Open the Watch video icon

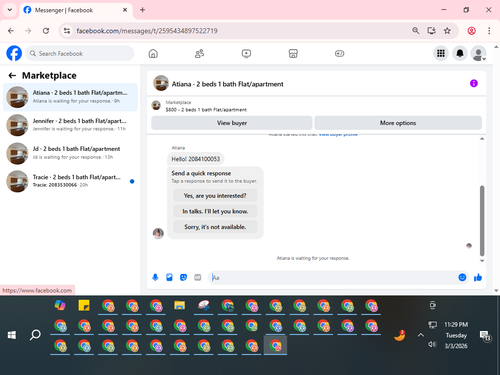pos(246,53)
